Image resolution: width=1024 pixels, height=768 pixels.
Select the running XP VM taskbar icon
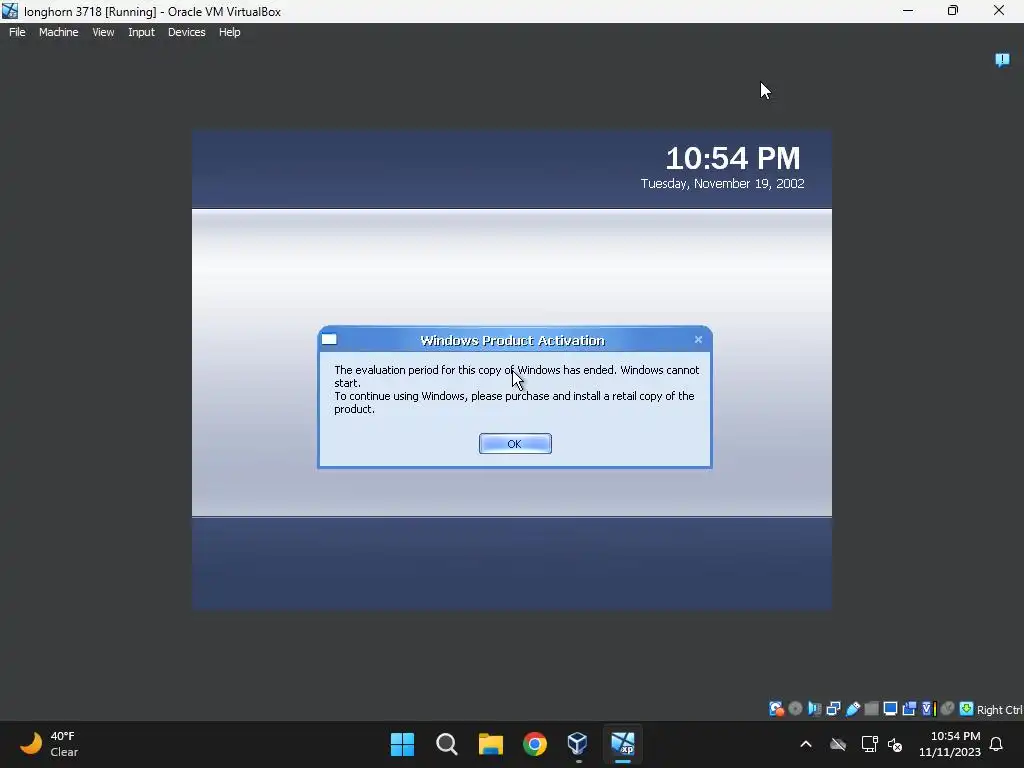point(622,744)
